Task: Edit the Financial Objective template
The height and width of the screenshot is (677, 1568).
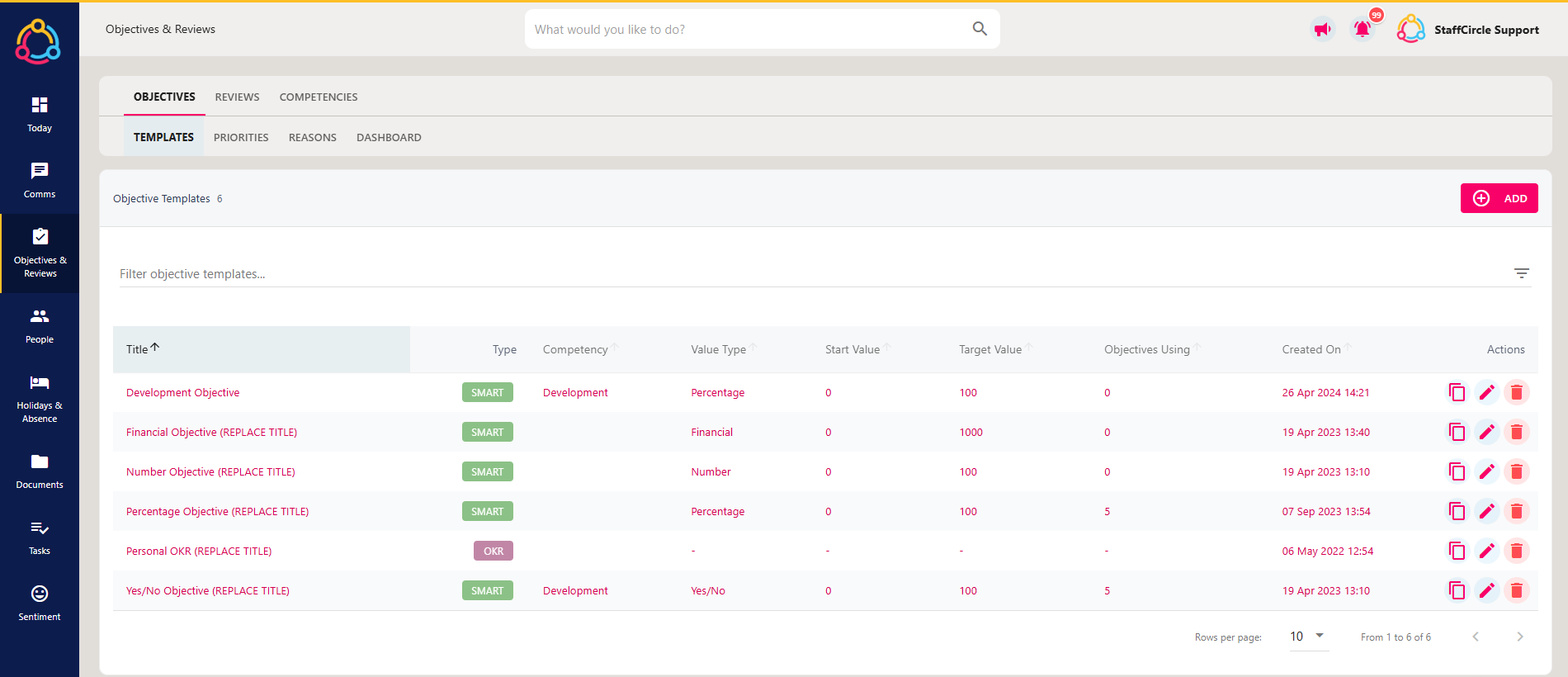Action: point(1487,432)
